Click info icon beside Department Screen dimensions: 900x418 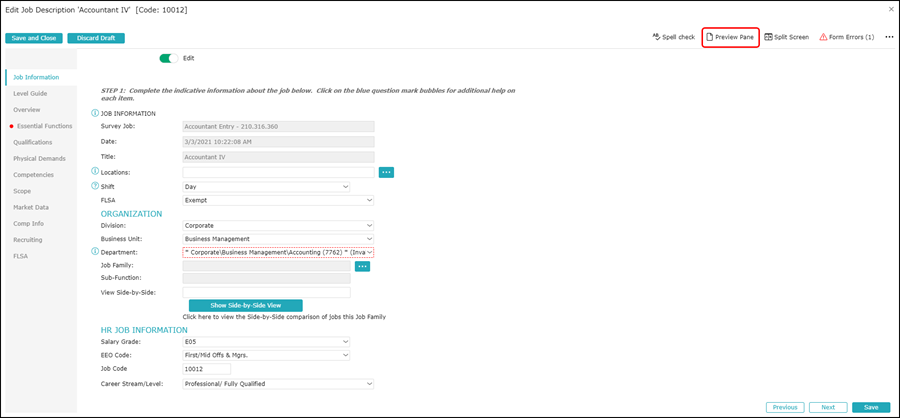(x=95, y=252)
